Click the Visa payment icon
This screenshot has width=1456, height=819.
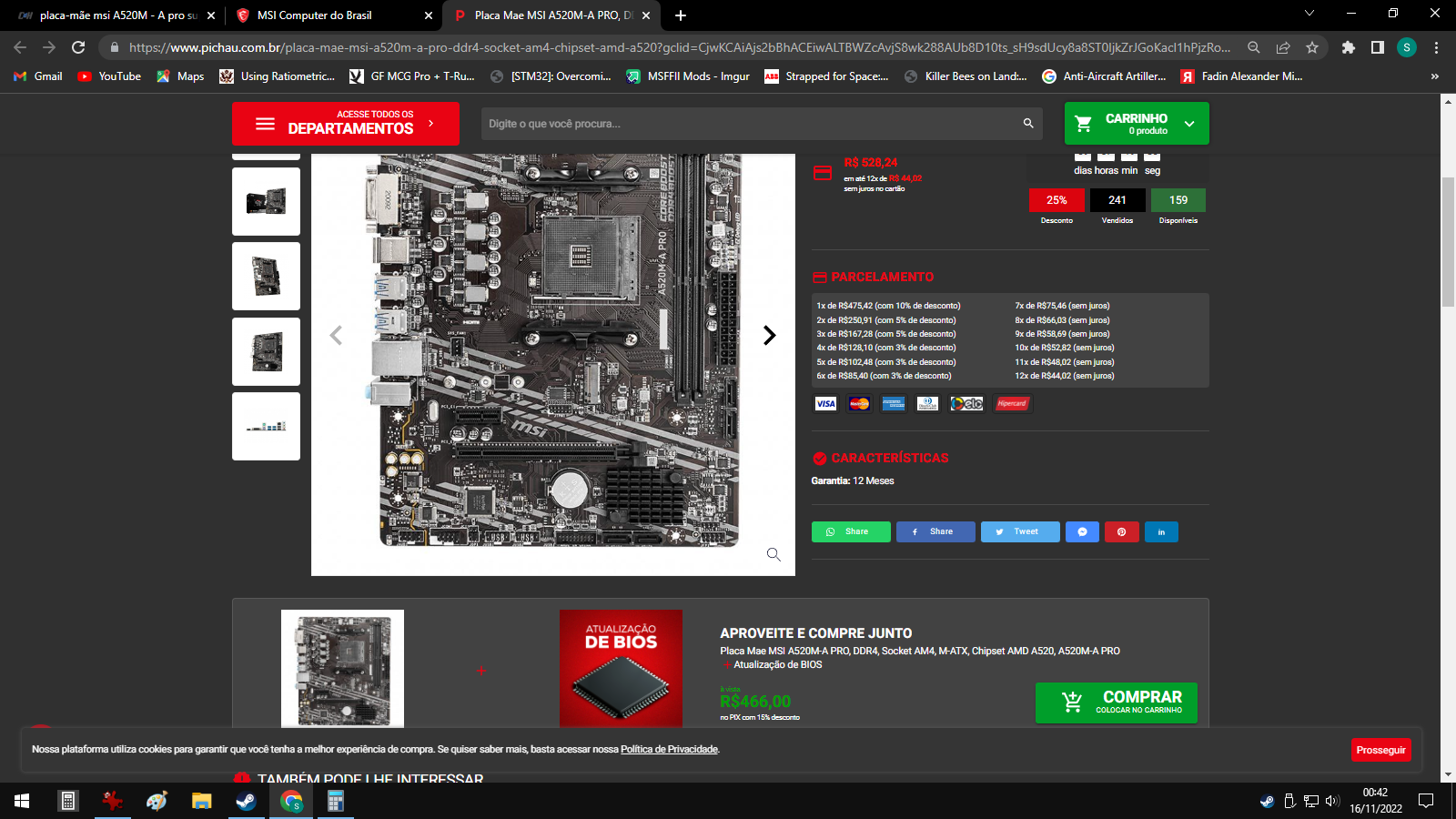[x=825, y=404]
